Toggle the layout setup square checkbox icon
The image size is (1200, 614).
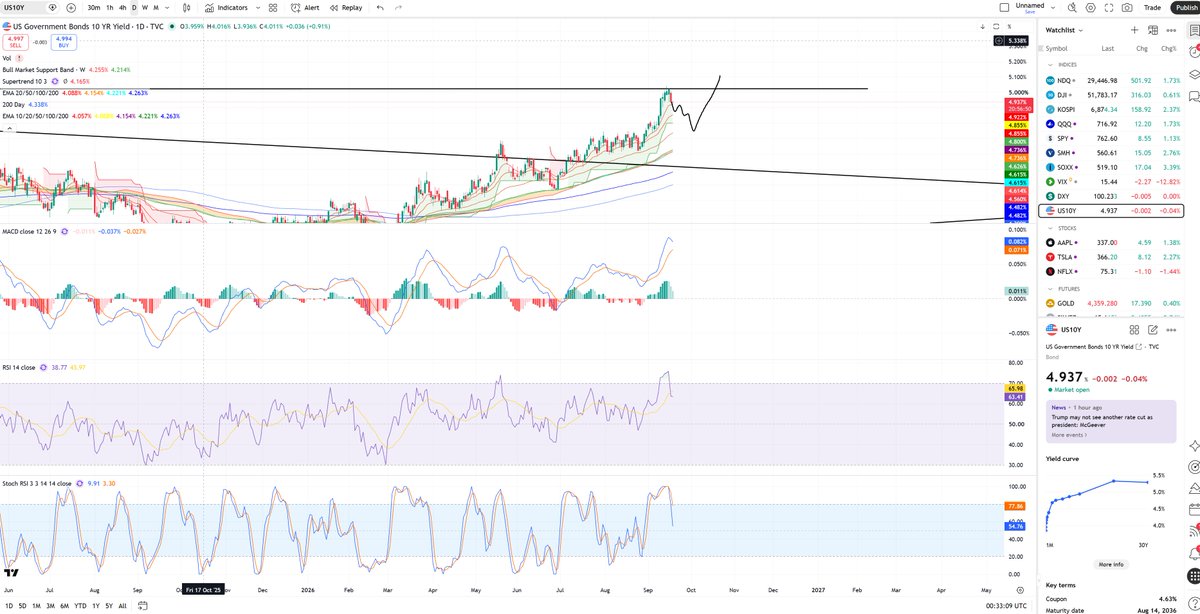pyautogui.click(x=1005, y=7)
